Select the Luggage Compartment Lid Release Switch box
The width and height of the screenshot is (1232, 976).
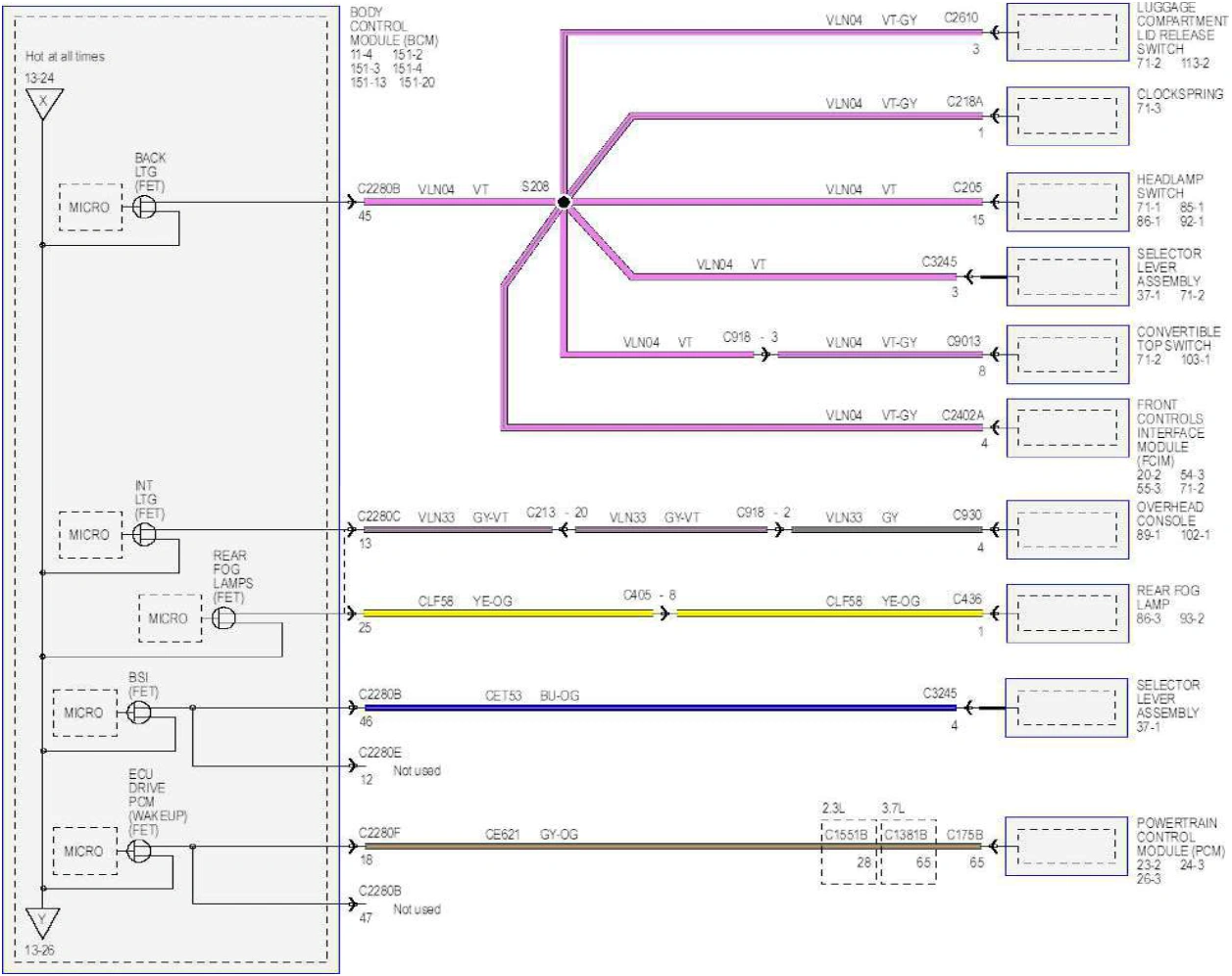1067,32
